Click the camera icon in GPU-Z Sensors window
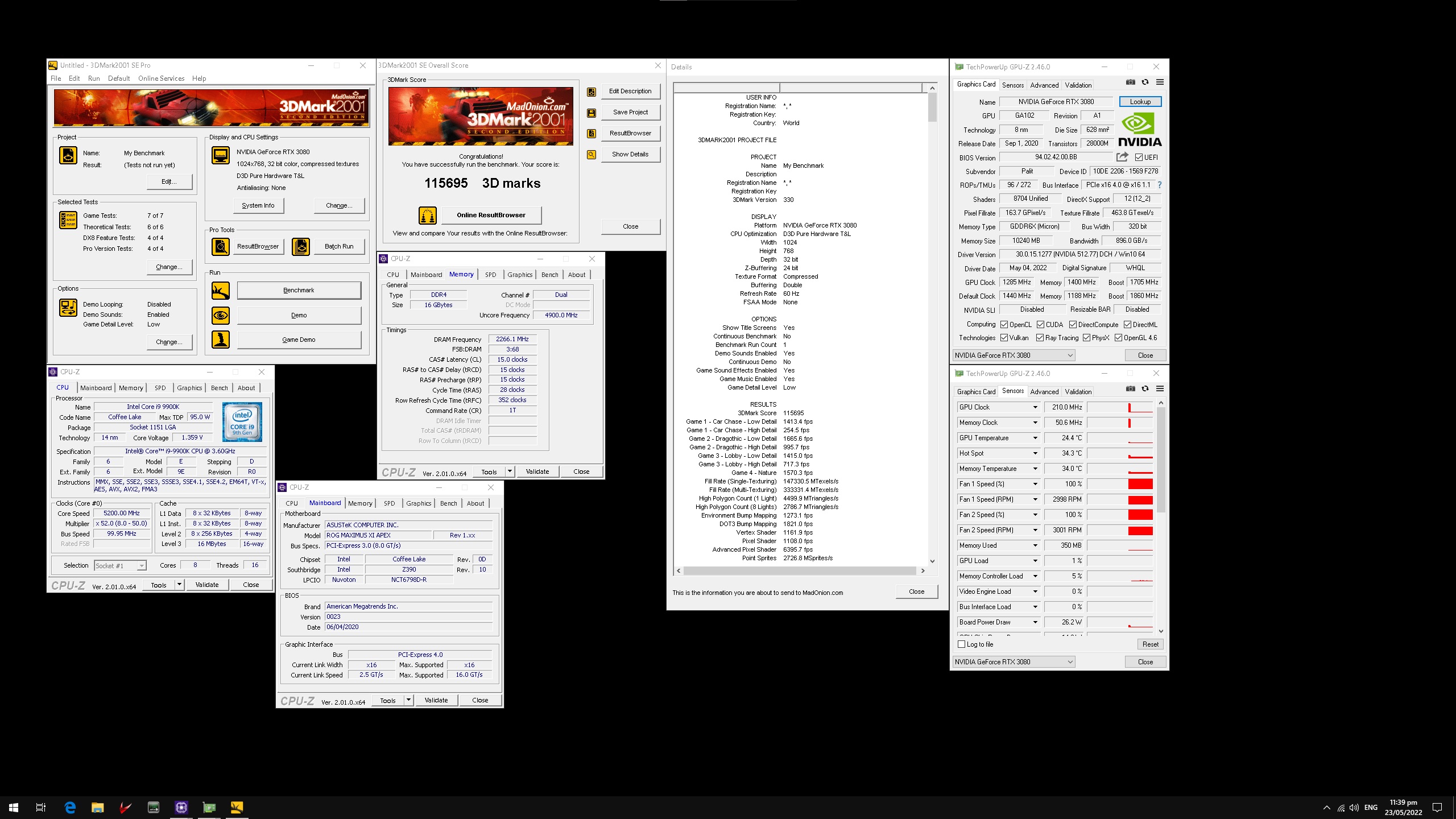 (x=1131, y=389)
